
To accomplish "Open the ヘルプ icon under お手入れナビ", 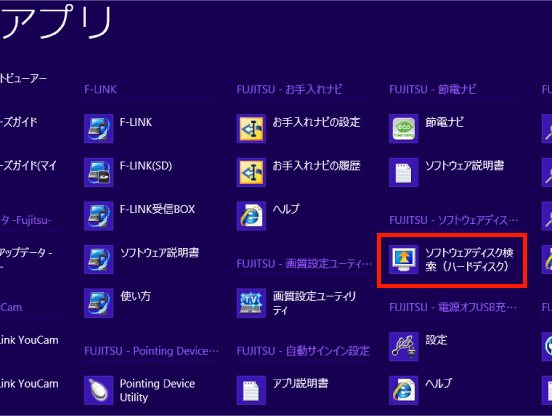I will [251, 216].
